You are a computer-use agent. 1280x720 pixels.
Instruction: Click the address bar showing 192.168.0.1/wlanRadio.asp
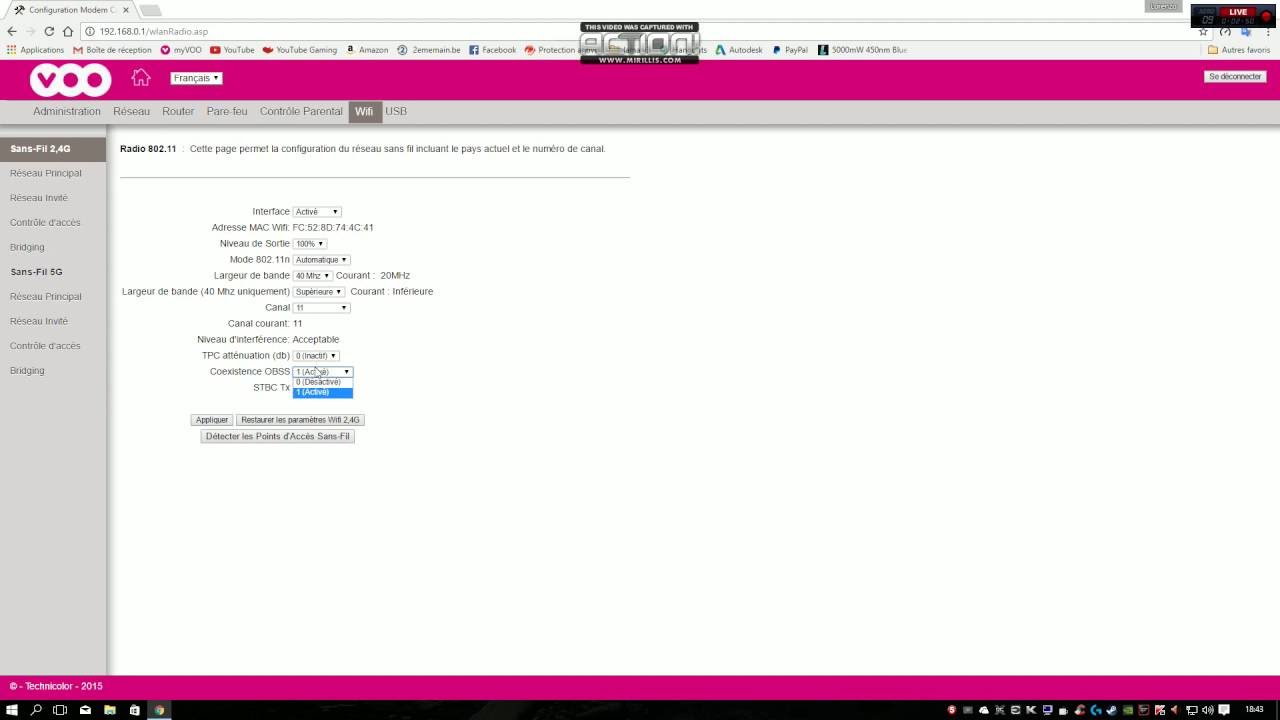click(x=640, y=31)
